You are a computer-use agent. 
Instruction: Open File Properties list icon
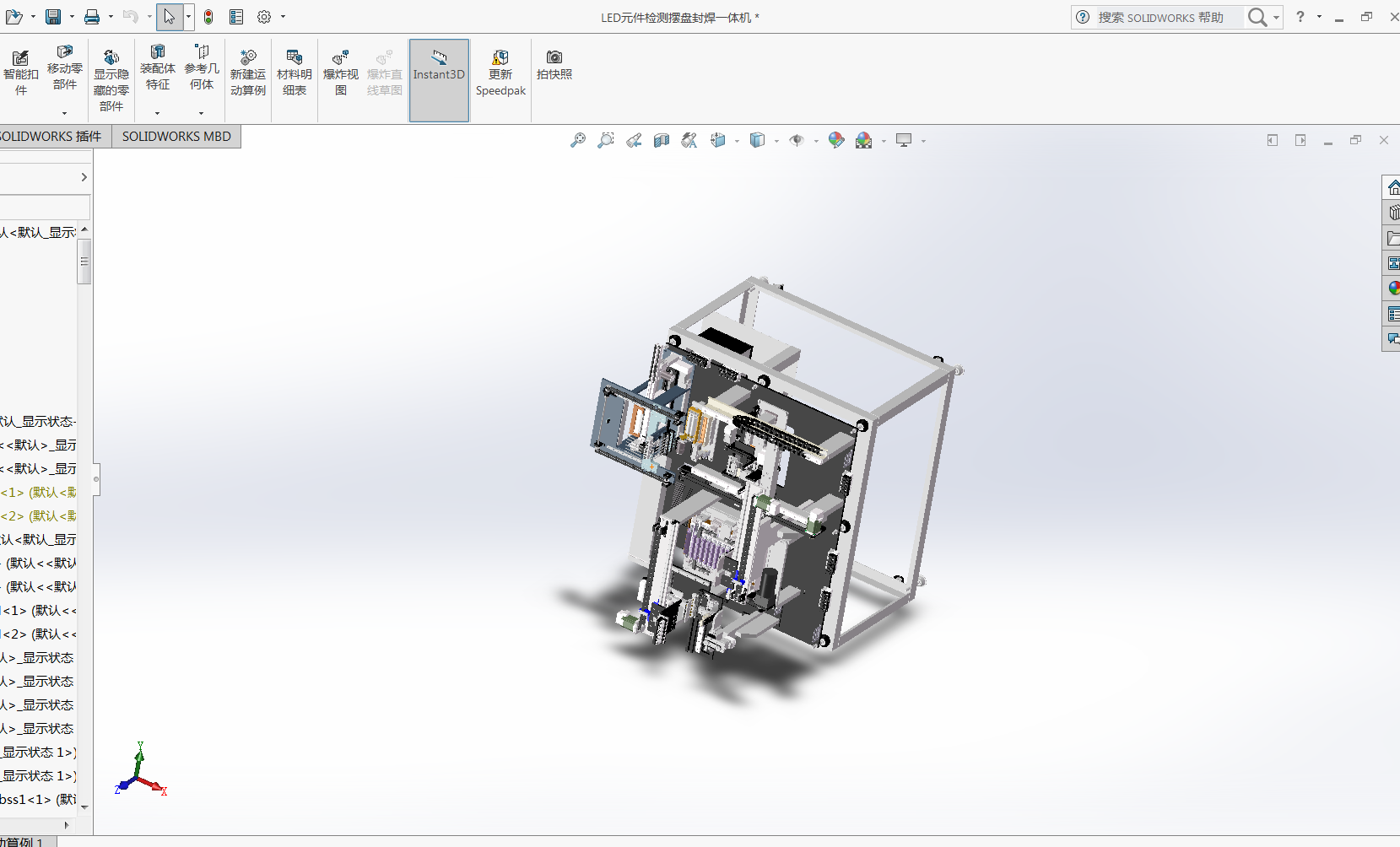pyautogui.click(x=236, y=17)
